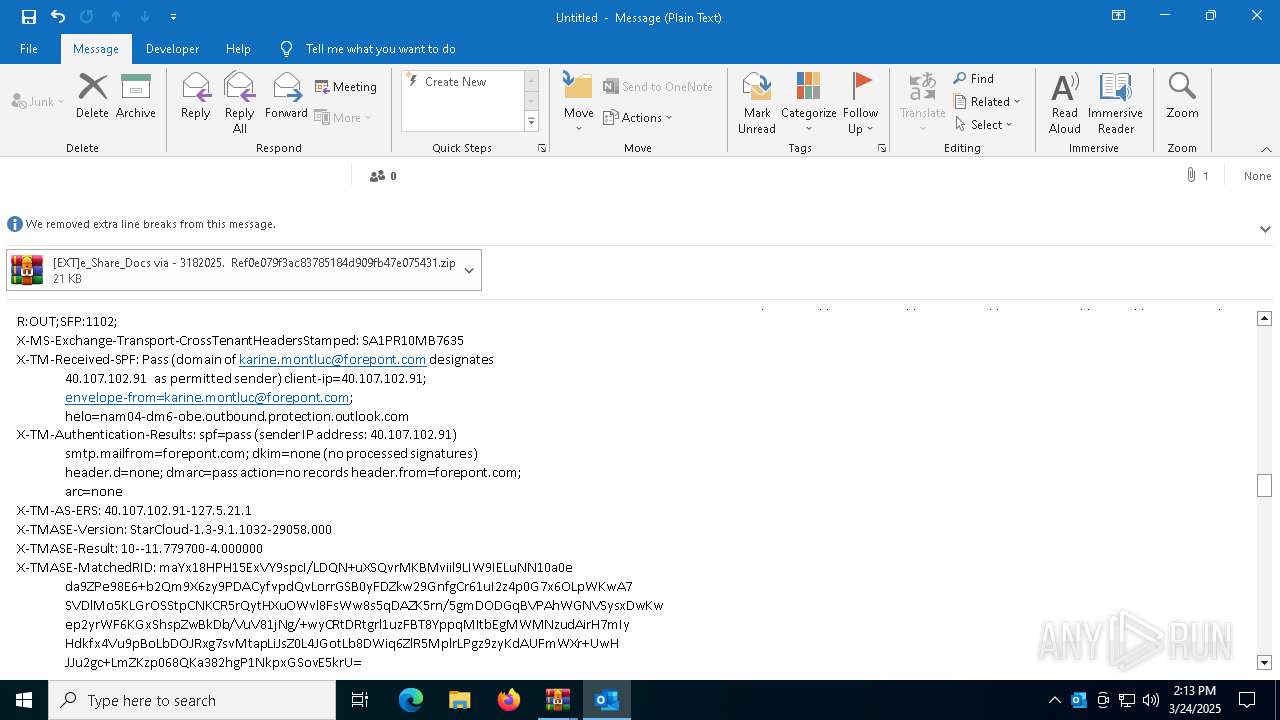Open the Tags dialog launcher
Viewport: 1280px width, 720px height.
[x=882, y=148]
